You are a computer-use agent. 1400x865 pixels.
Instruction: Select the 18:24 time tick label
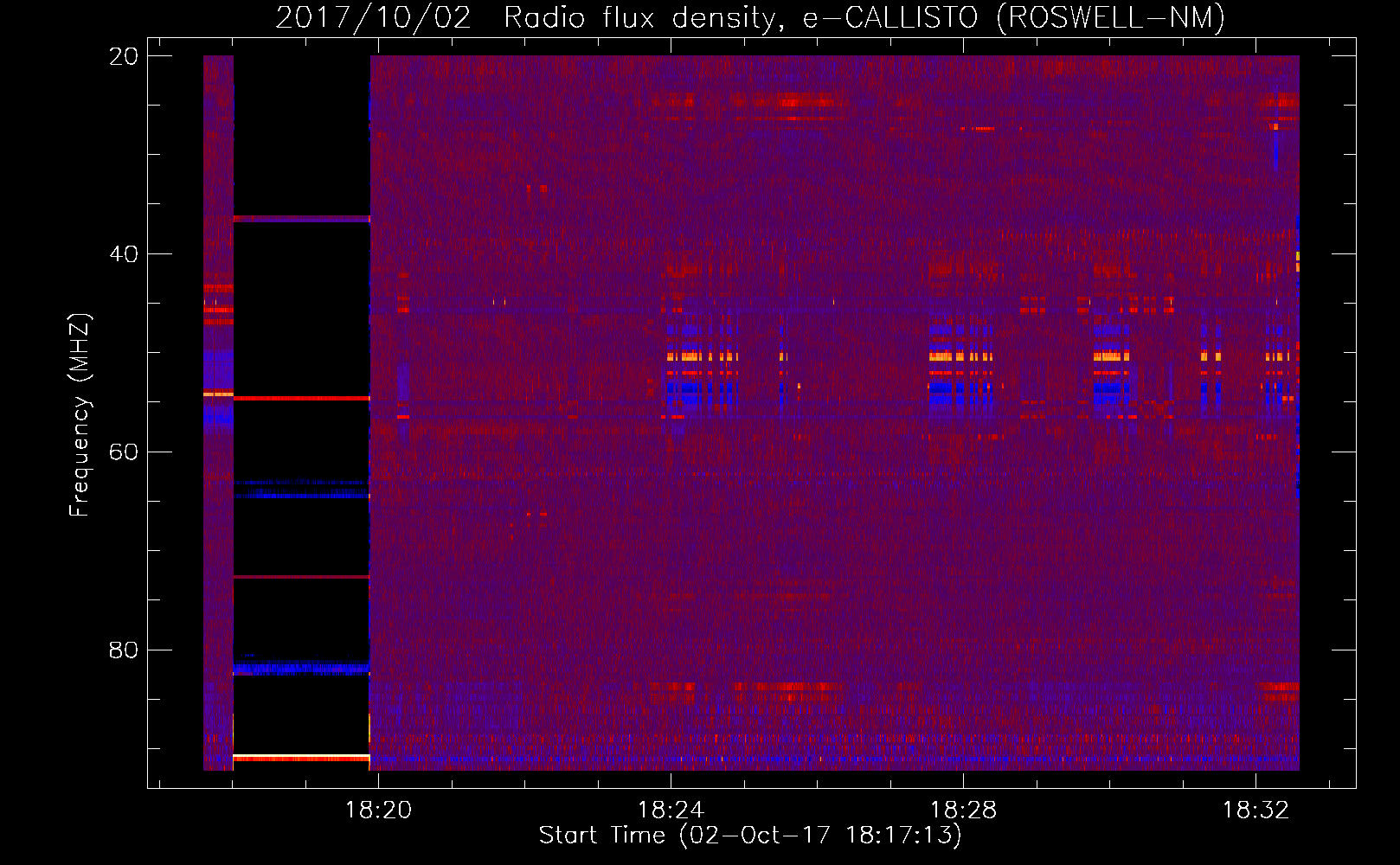click(x=671, y=811)
